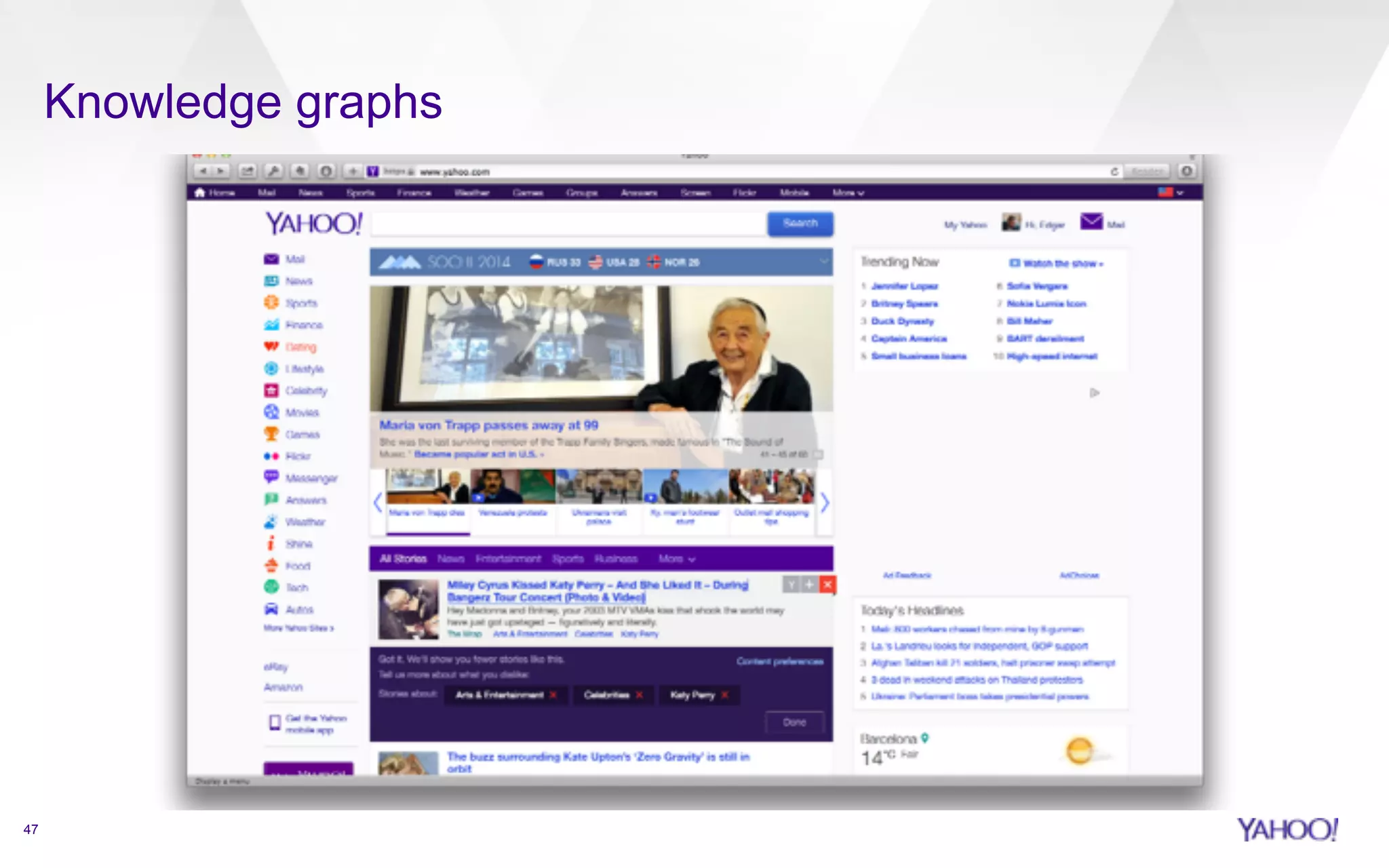Open the Celebrity sidebar icon
The height and width of the screenshot is (868, 1389).
[x=271, y=390]
